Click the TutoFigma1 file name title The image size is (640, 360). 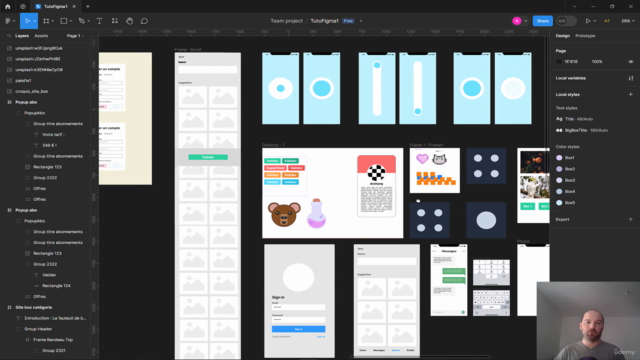[324, 21]
